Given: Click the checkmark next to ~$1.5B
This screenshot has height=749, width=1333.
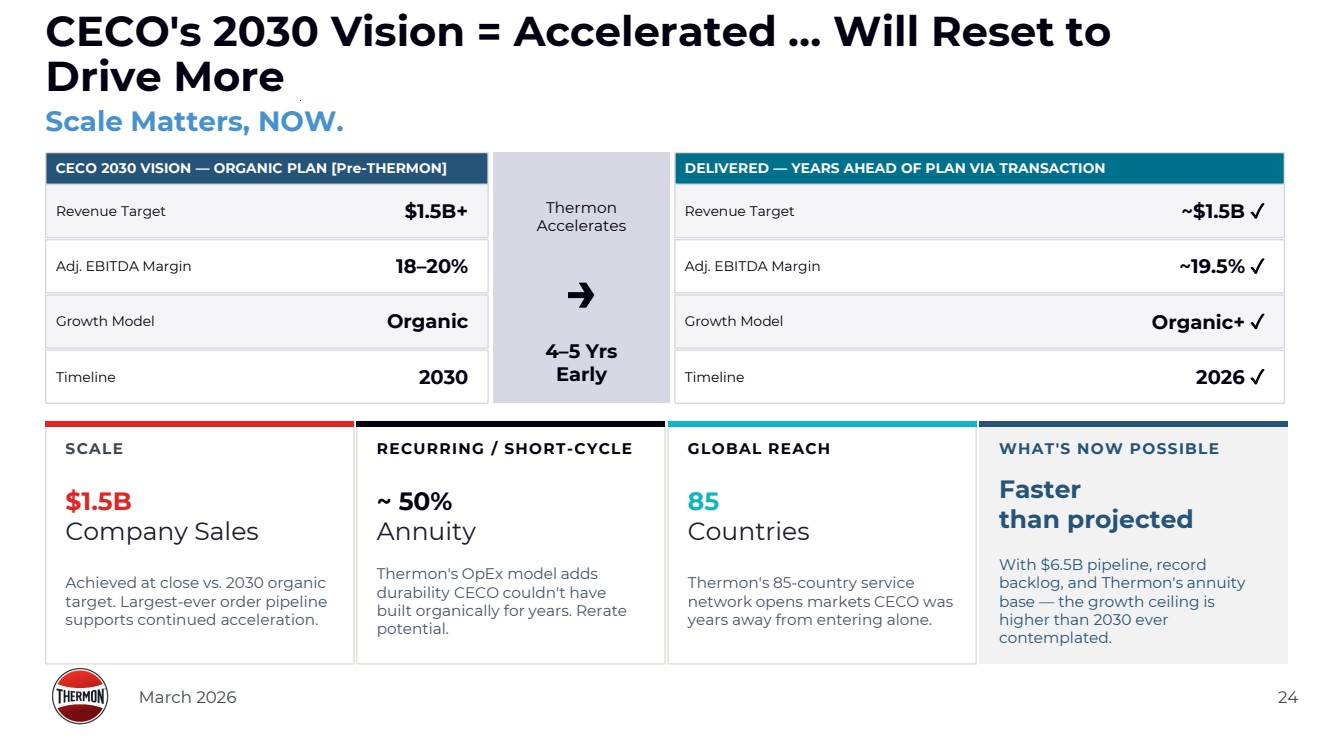Looking at the screenshot, I should click(x=1258, y=211).
